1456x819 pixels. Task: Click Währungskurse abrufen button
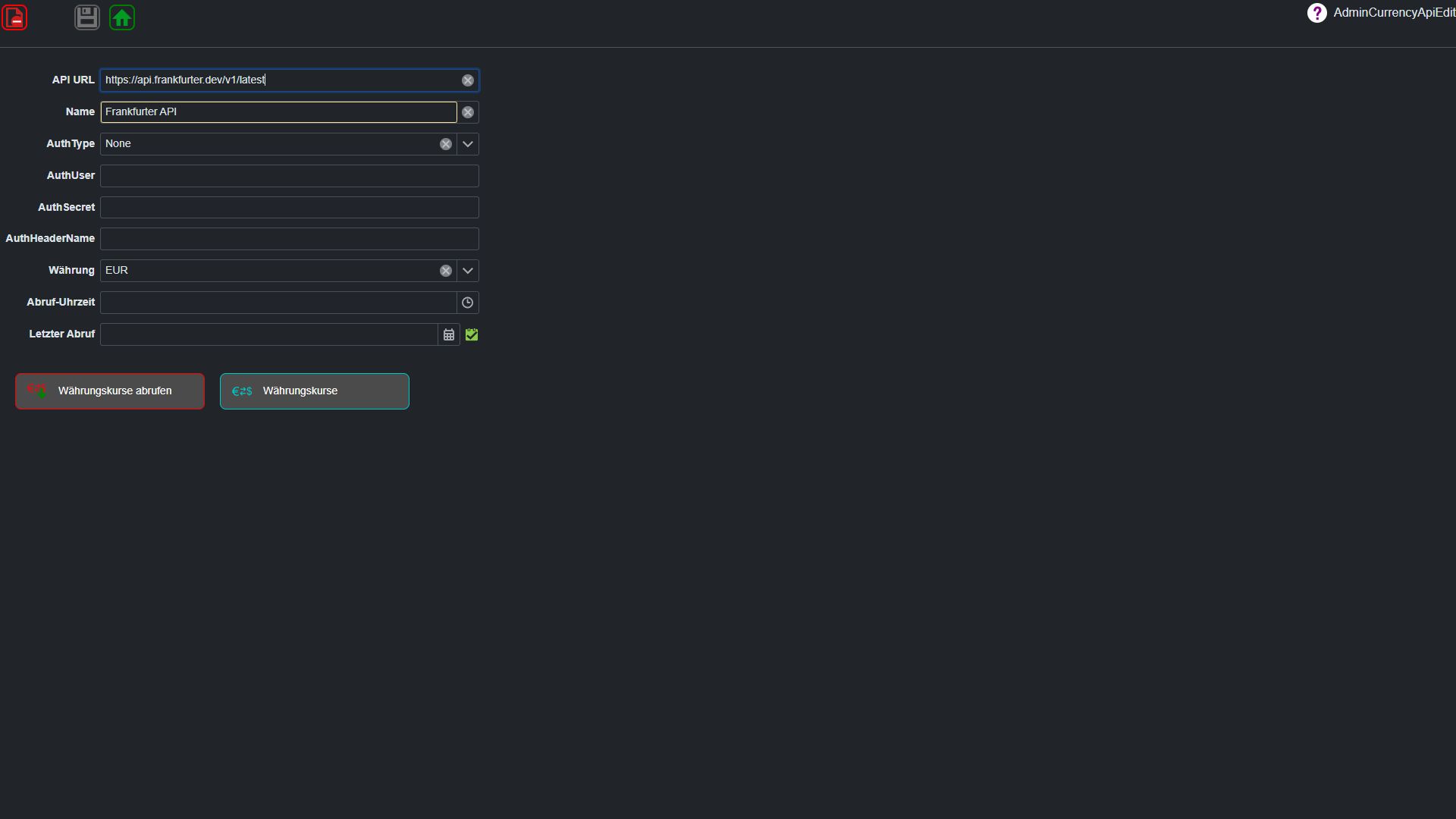pyautogui.click(x=110, y=391)
